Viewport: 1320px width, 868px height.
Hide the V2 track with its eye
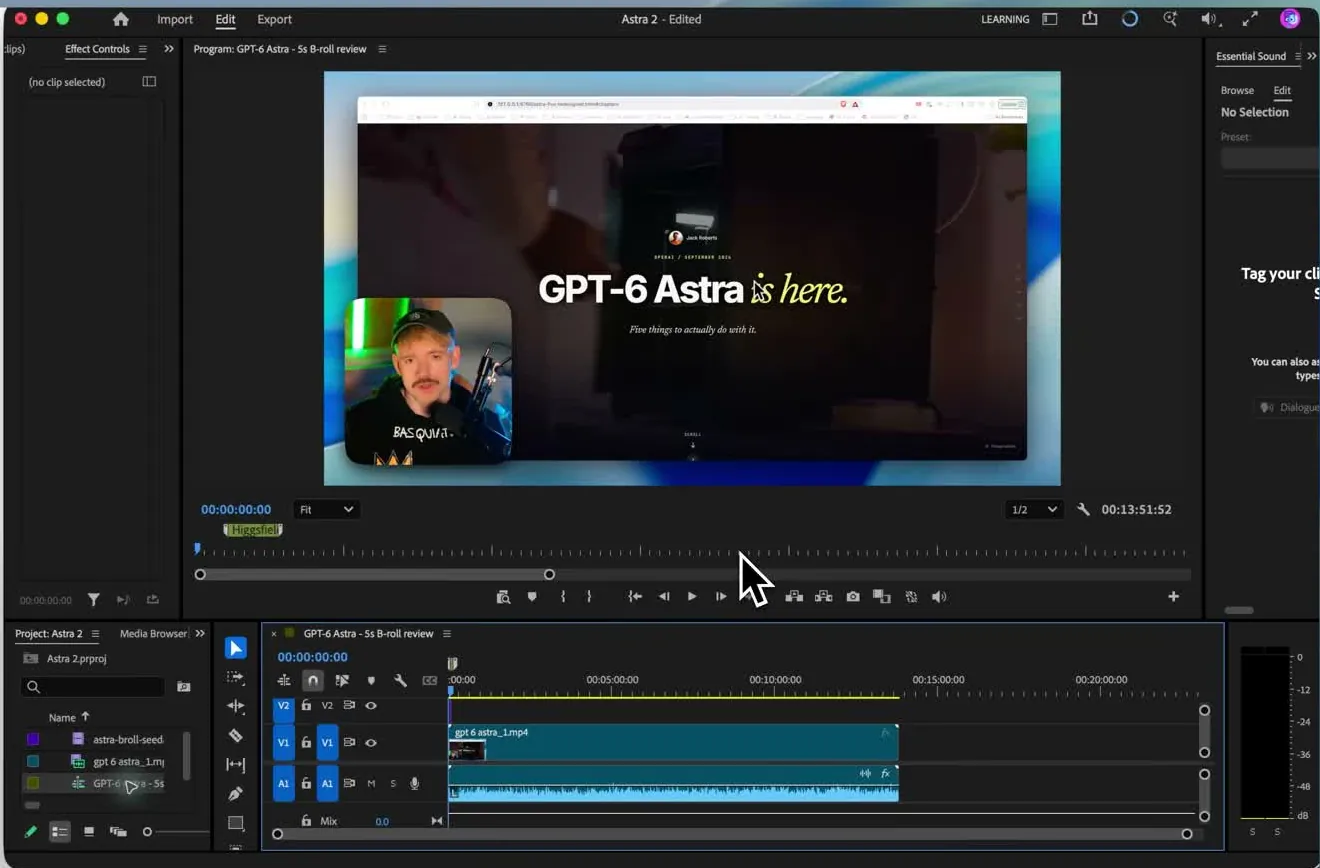[x=371, y=706]
